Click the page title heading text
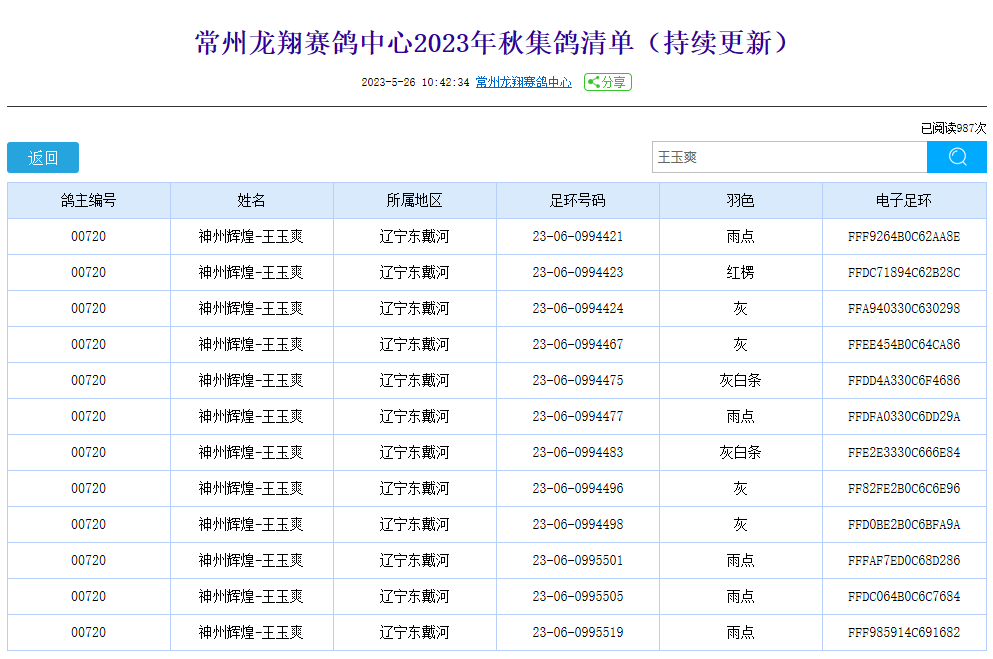993x659 pixels. (x=496, y=43)
